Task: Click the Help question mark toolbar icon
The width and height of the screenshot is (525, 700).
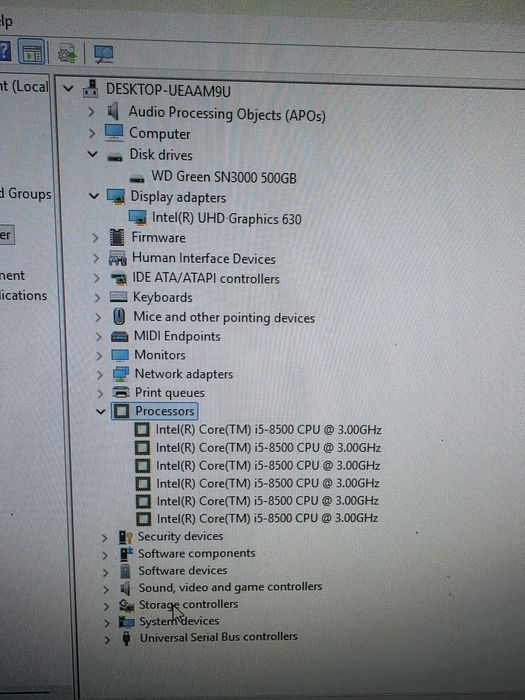Action: 4,50
